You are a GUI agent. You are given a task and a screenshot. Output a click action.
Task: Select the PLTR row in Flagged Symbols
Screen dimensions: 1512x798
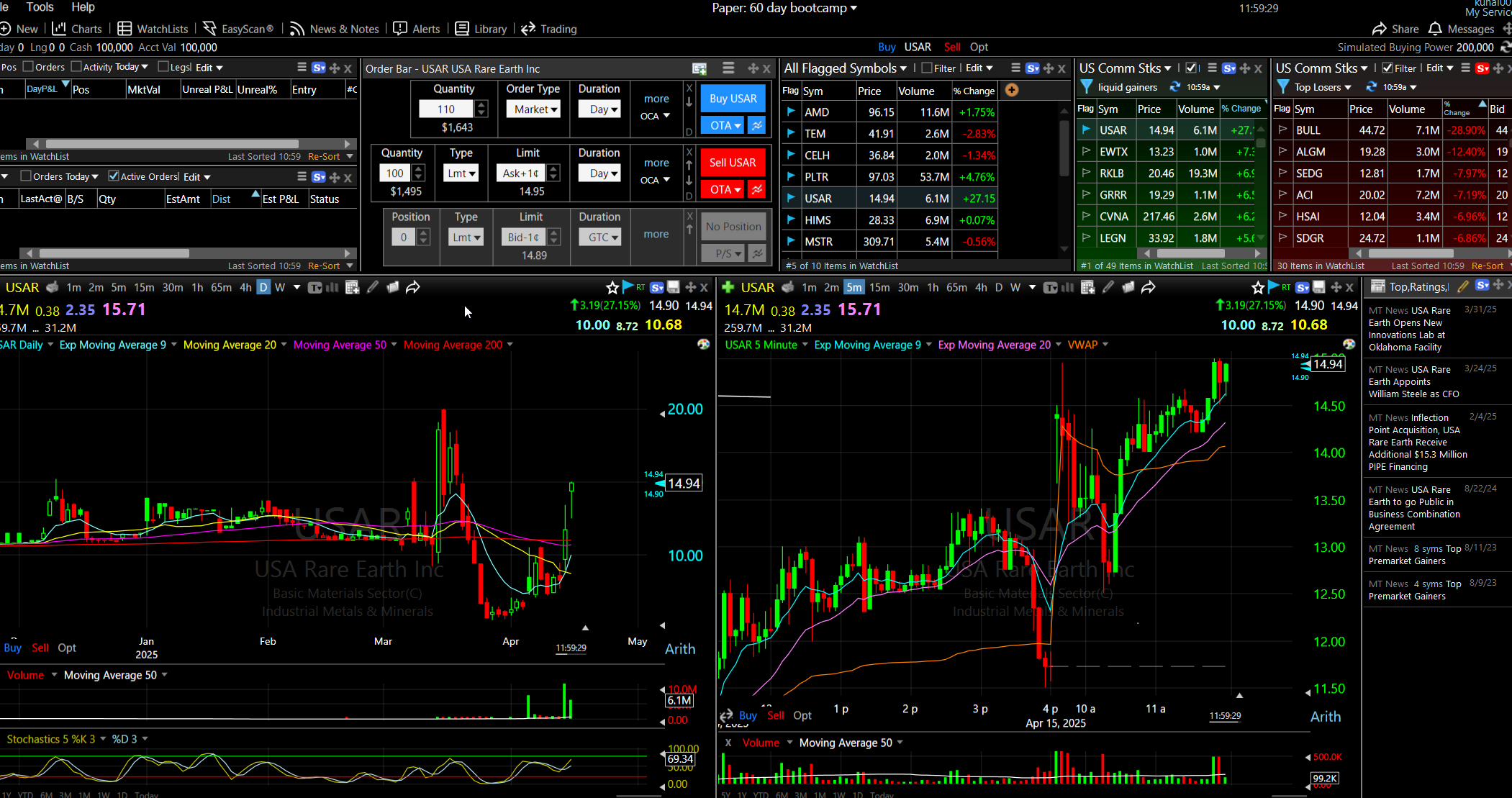tap(817, 177)
